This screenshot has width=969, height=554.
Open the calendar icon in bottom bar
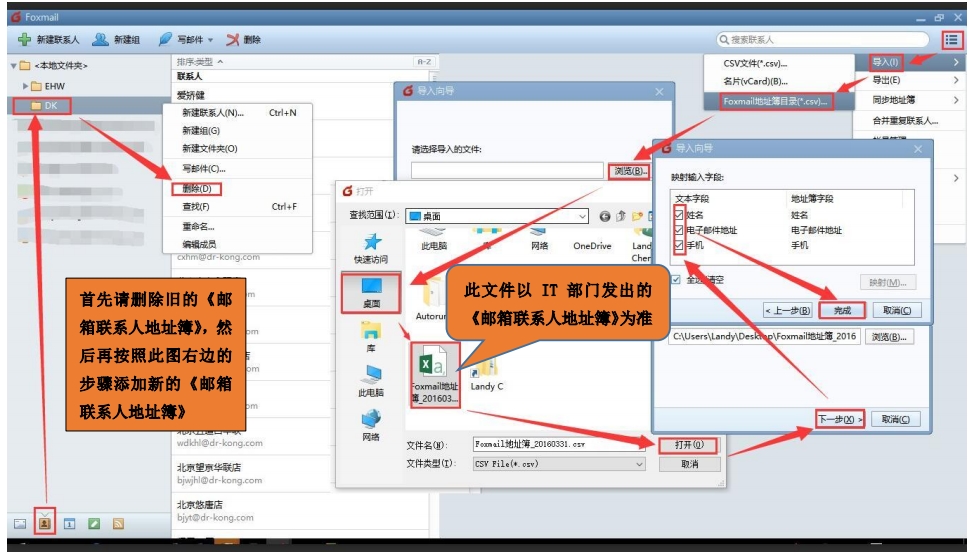tap(69, 524)
